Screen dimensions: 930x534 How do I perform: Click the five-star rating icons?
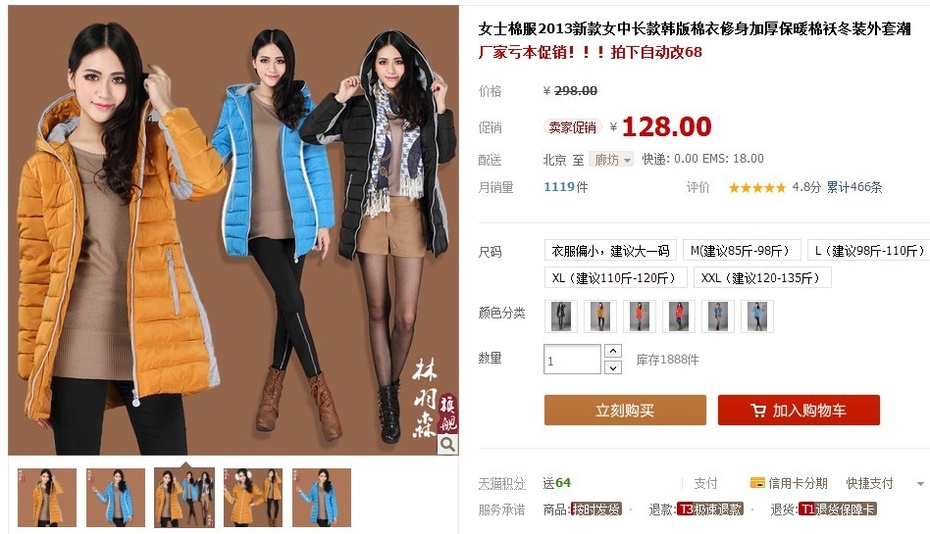point(757,187)
